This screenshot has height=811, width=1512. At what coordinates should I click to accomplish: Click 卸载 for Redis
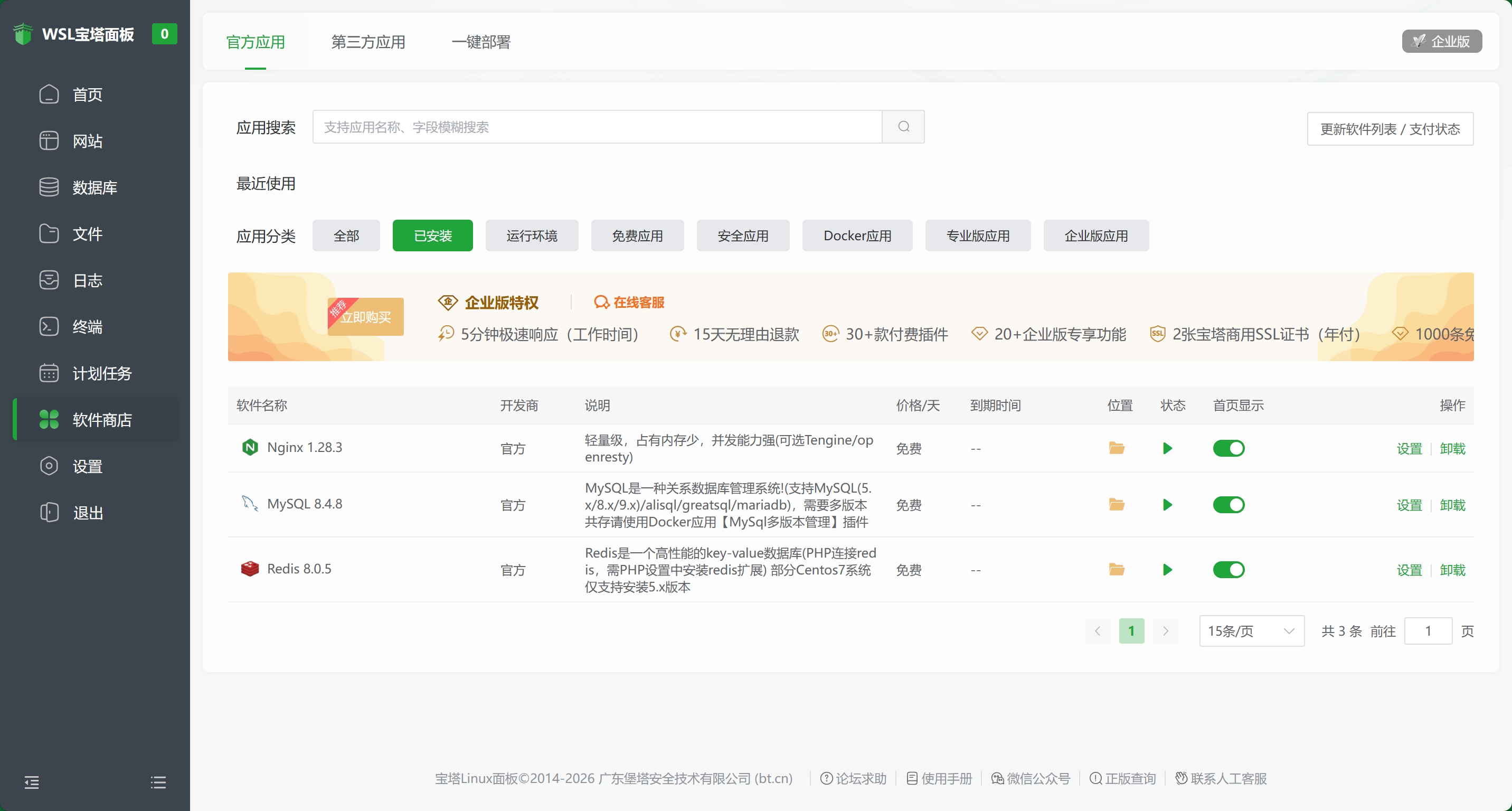[x=1453, y=569]
